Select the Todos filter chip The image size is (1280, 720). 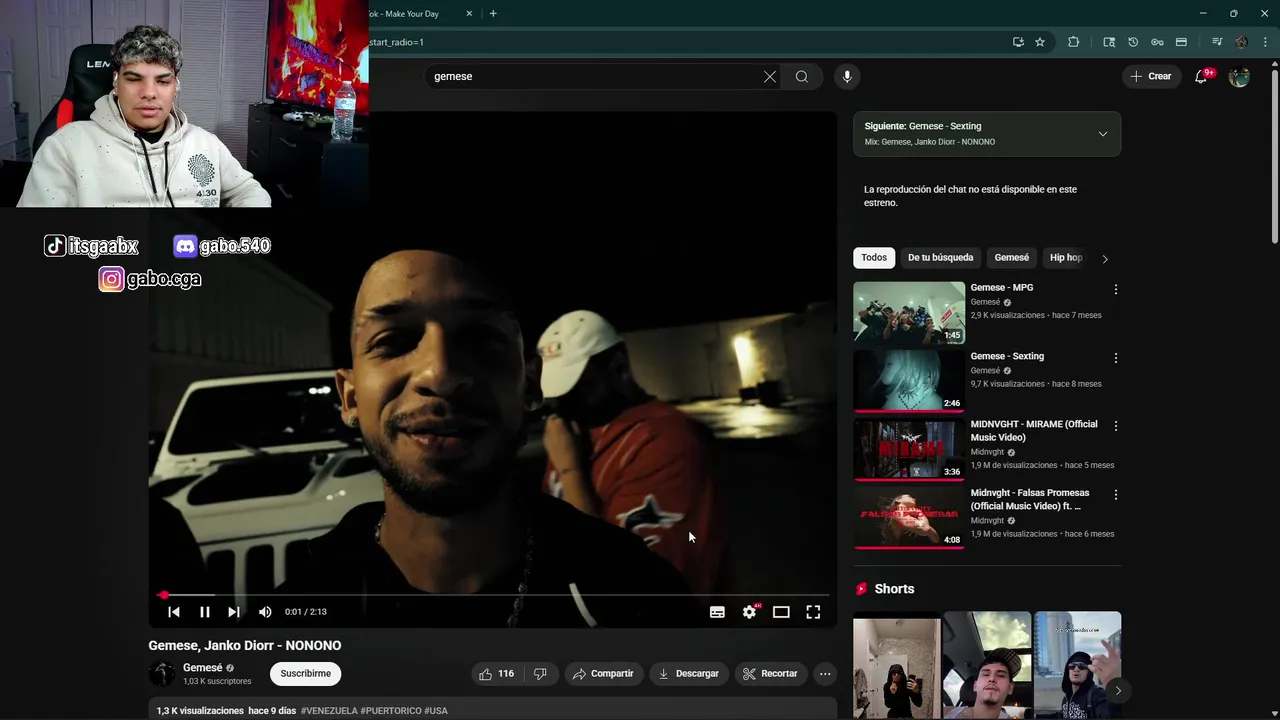click(x=874, y=258)
